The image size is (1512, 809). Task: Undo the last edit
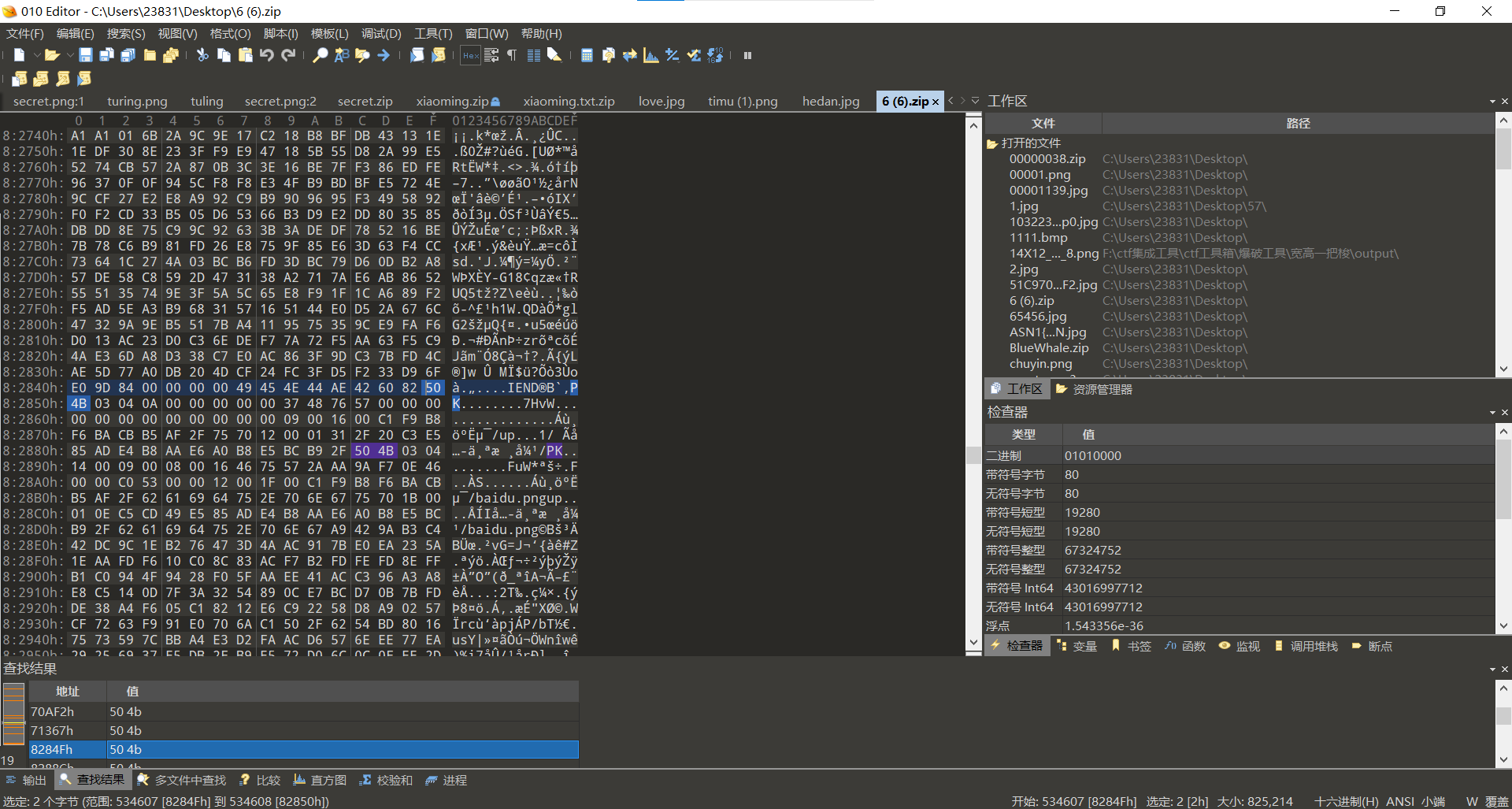tap(267, 55)
